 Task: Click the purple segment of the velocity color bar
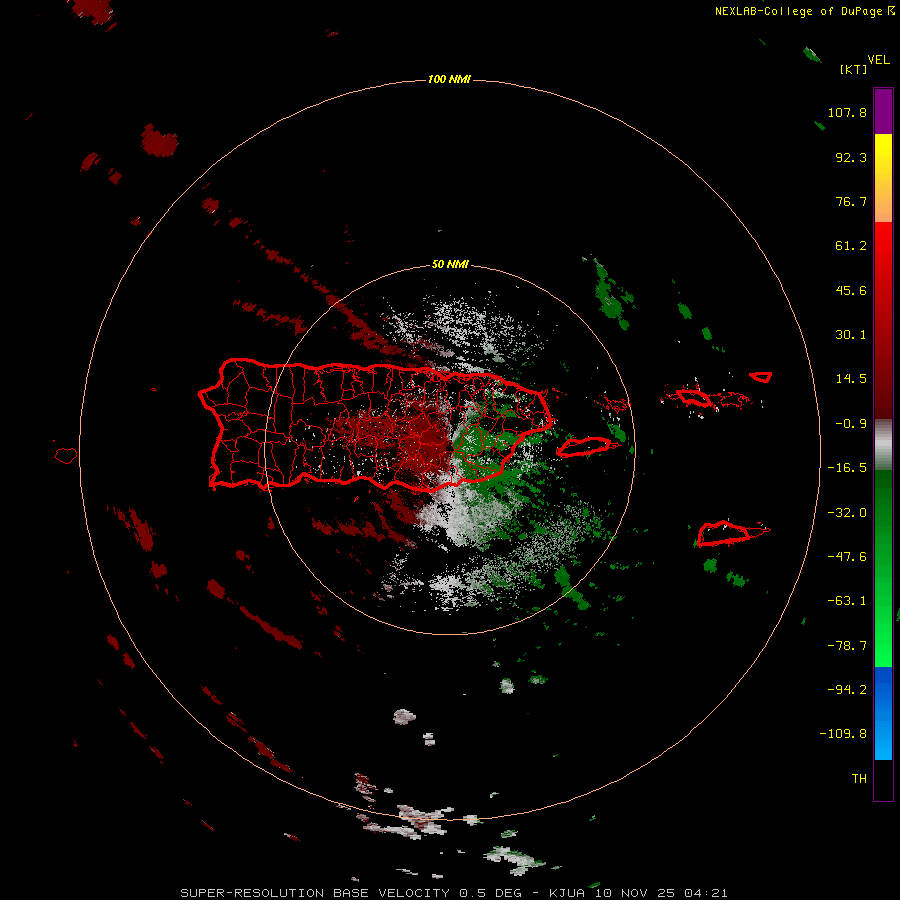click(x=883, y=111)
